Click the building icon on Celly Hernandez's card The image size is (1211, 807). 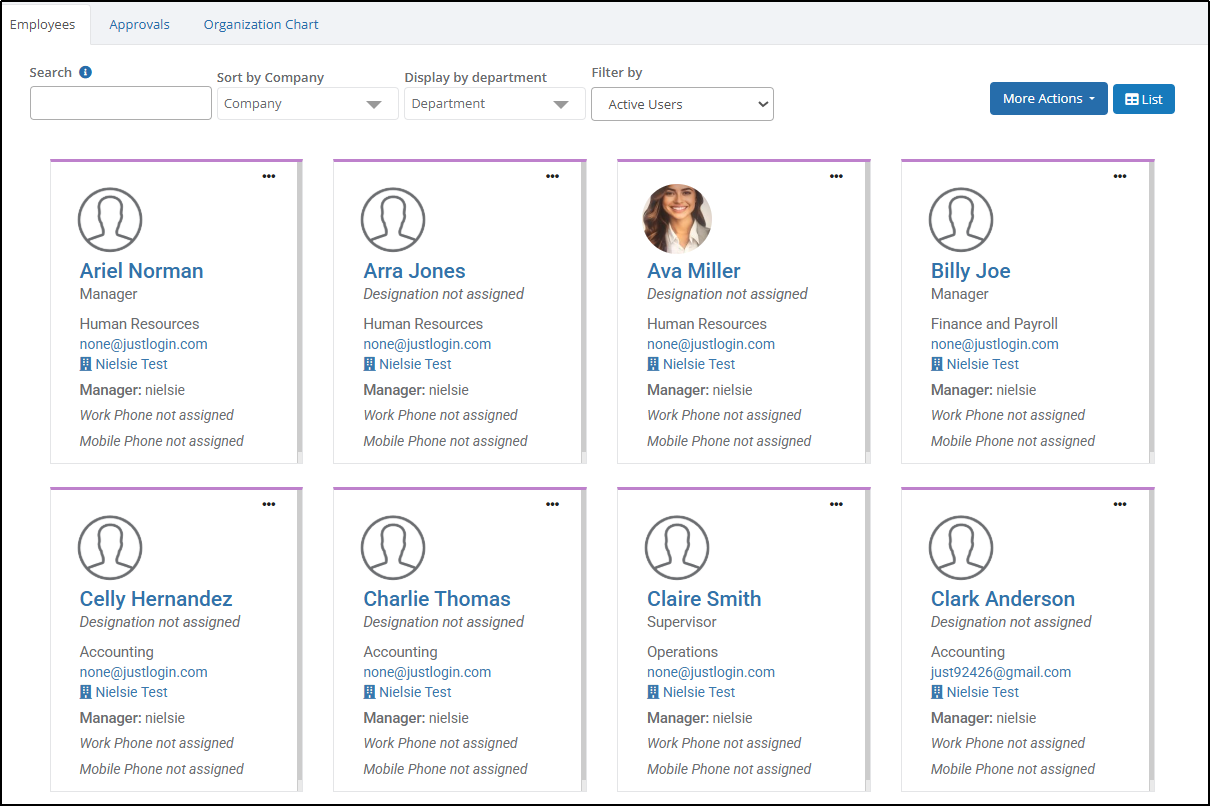[86, 692]
